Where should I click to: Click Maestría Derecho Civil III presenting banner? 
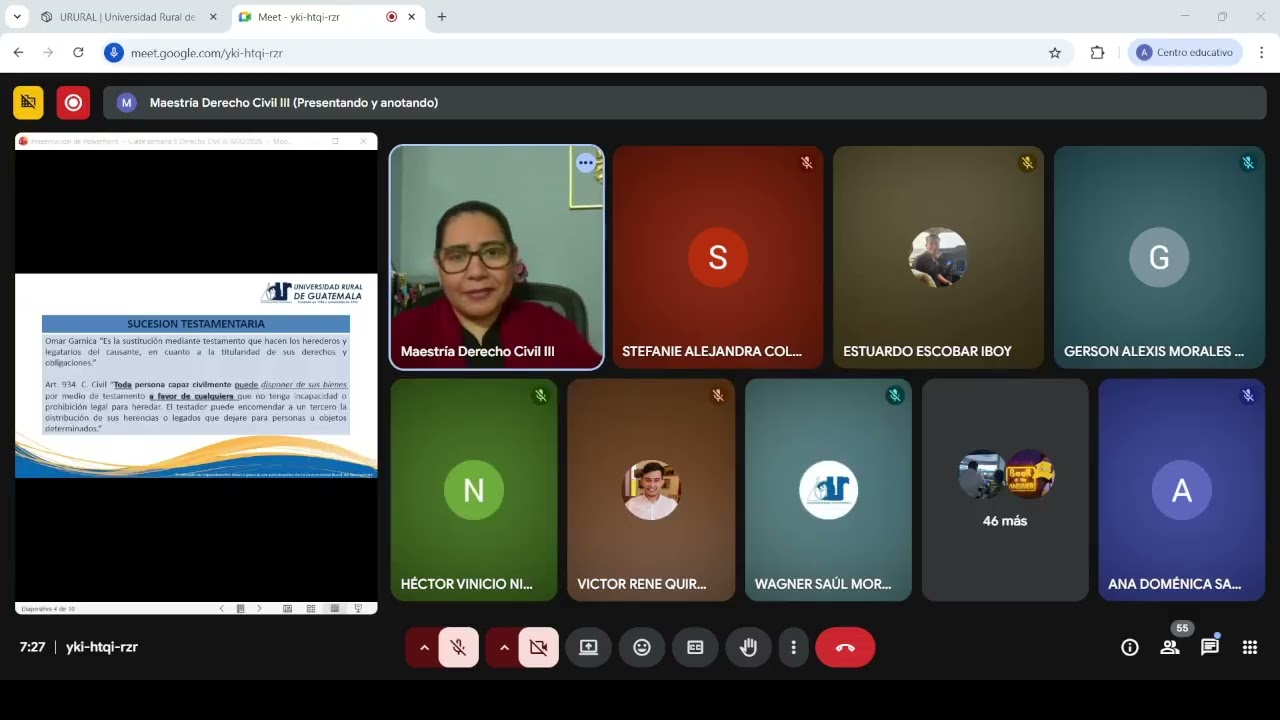pyautogui.click(x=685, y=102)
